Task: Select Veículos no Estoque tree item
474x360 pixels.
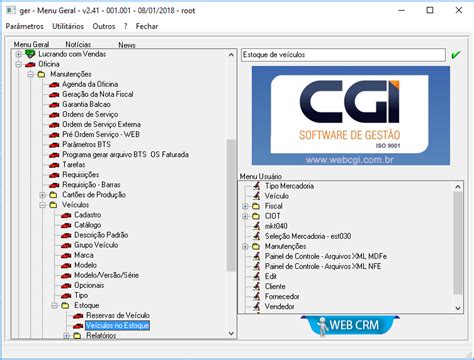Action: coord(117,325)
